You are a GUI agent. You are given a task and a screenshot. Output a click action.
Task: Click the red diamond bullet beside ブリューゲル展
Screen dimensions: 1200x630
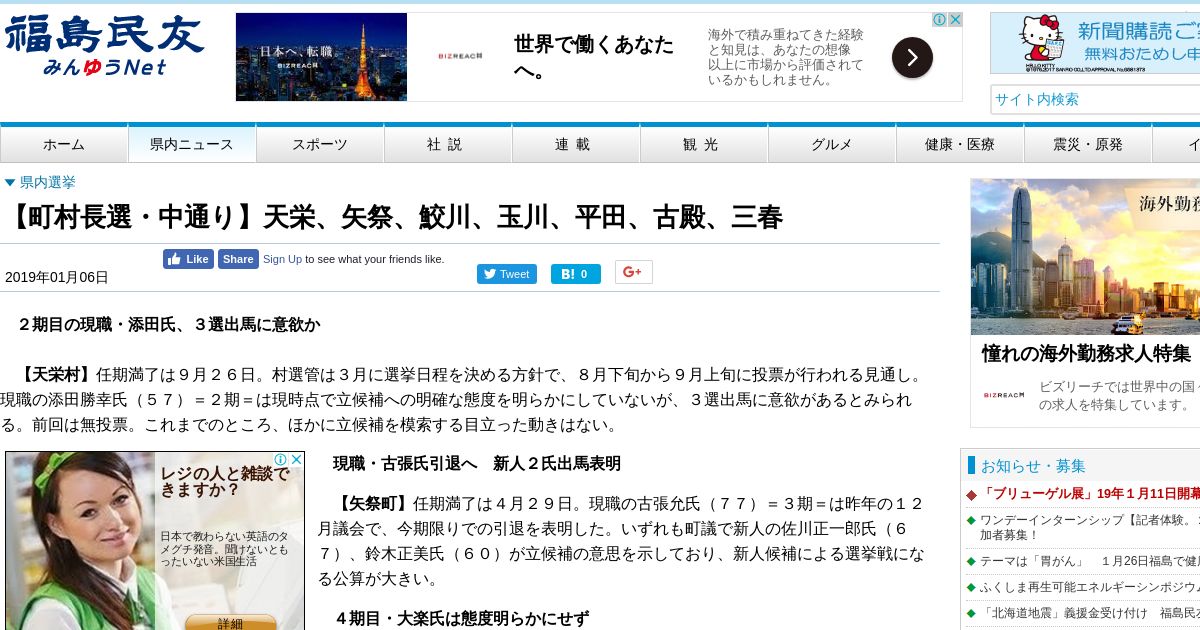(971, 495)
